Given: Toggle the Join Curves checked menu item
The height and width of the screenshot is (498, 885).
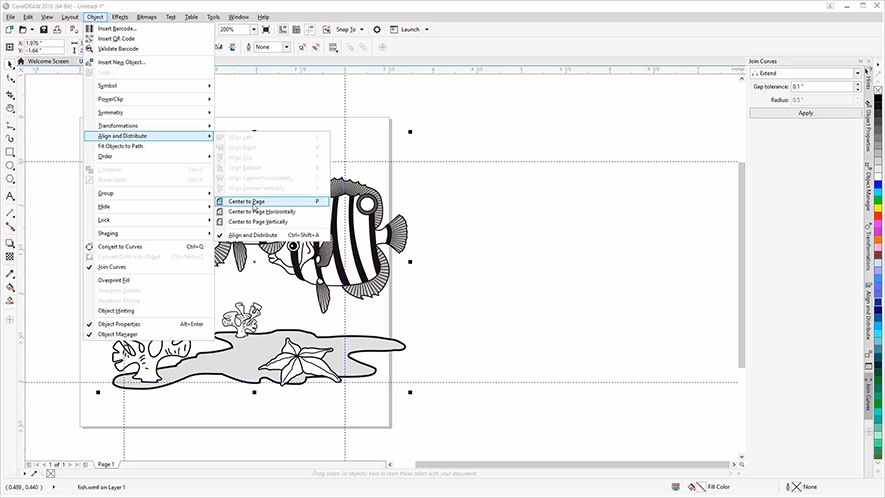Looking at the screenshot, I should [112, 267].
